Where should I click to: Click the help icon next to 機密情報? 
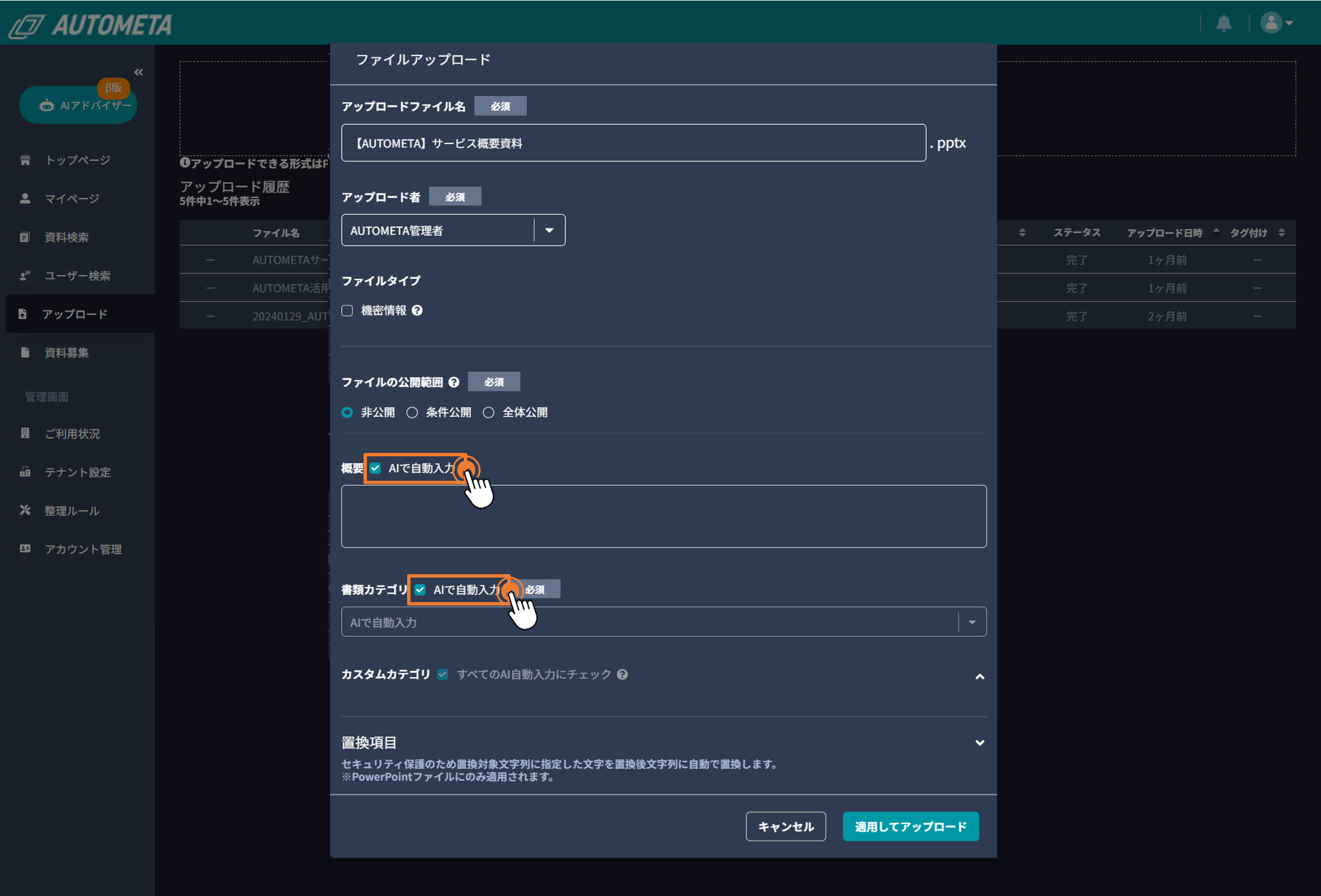click(417, 310)
